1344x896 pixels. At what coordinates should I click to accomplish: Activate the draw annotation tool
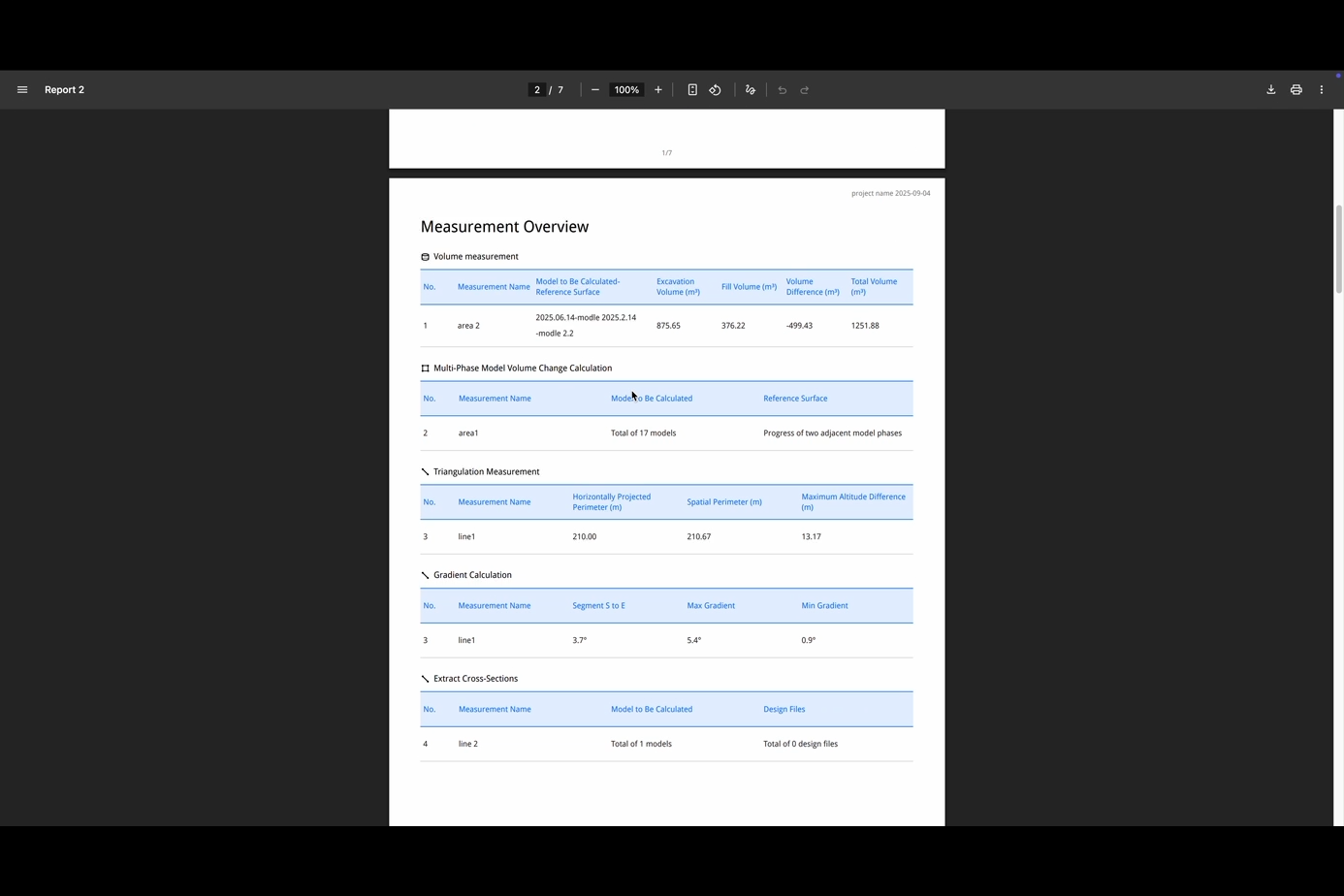click(x=751, y=90)
